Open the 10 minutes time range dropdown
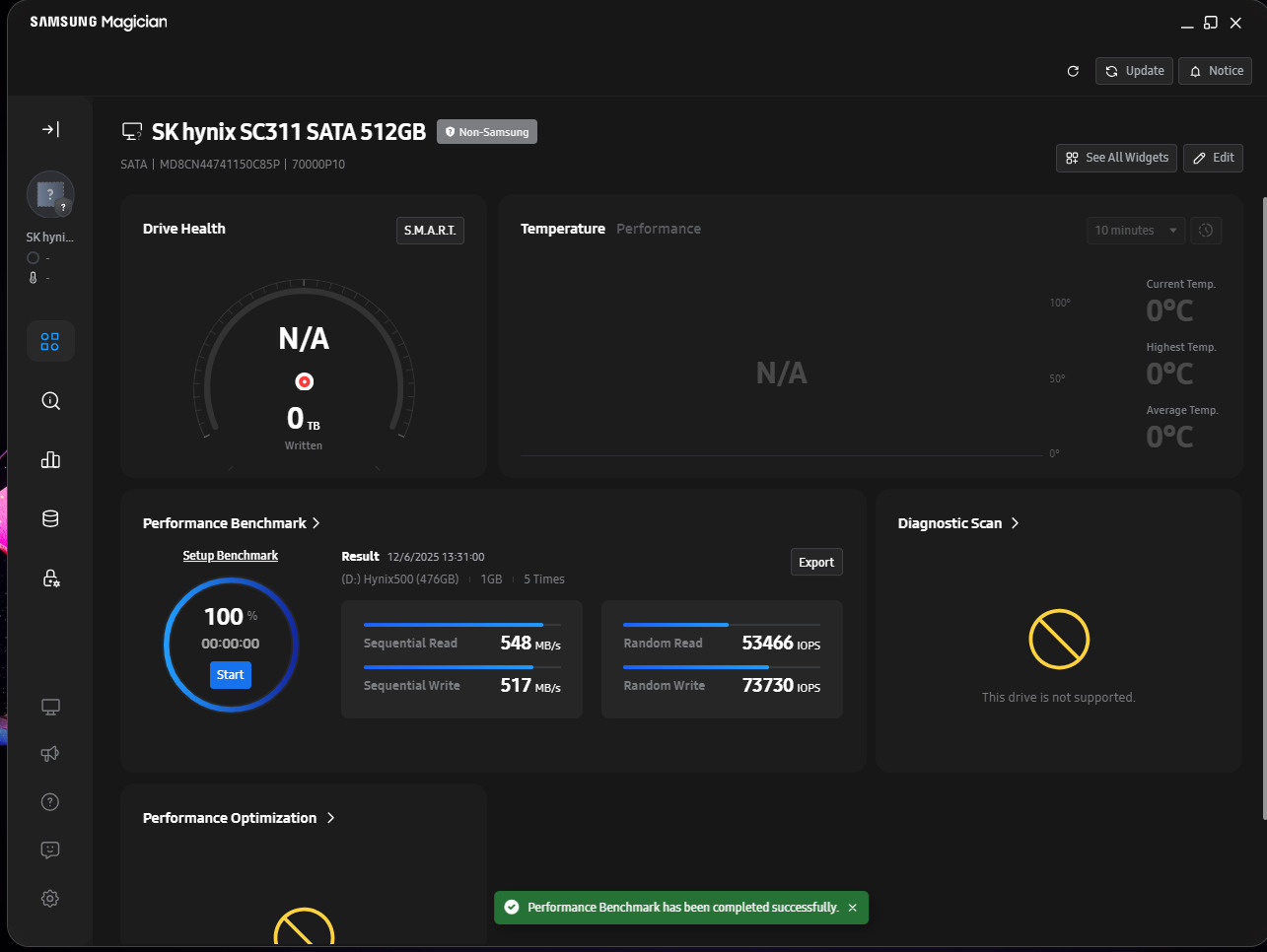The height and width of the screenshot is (952, 1267). (x=1136, y=231)
